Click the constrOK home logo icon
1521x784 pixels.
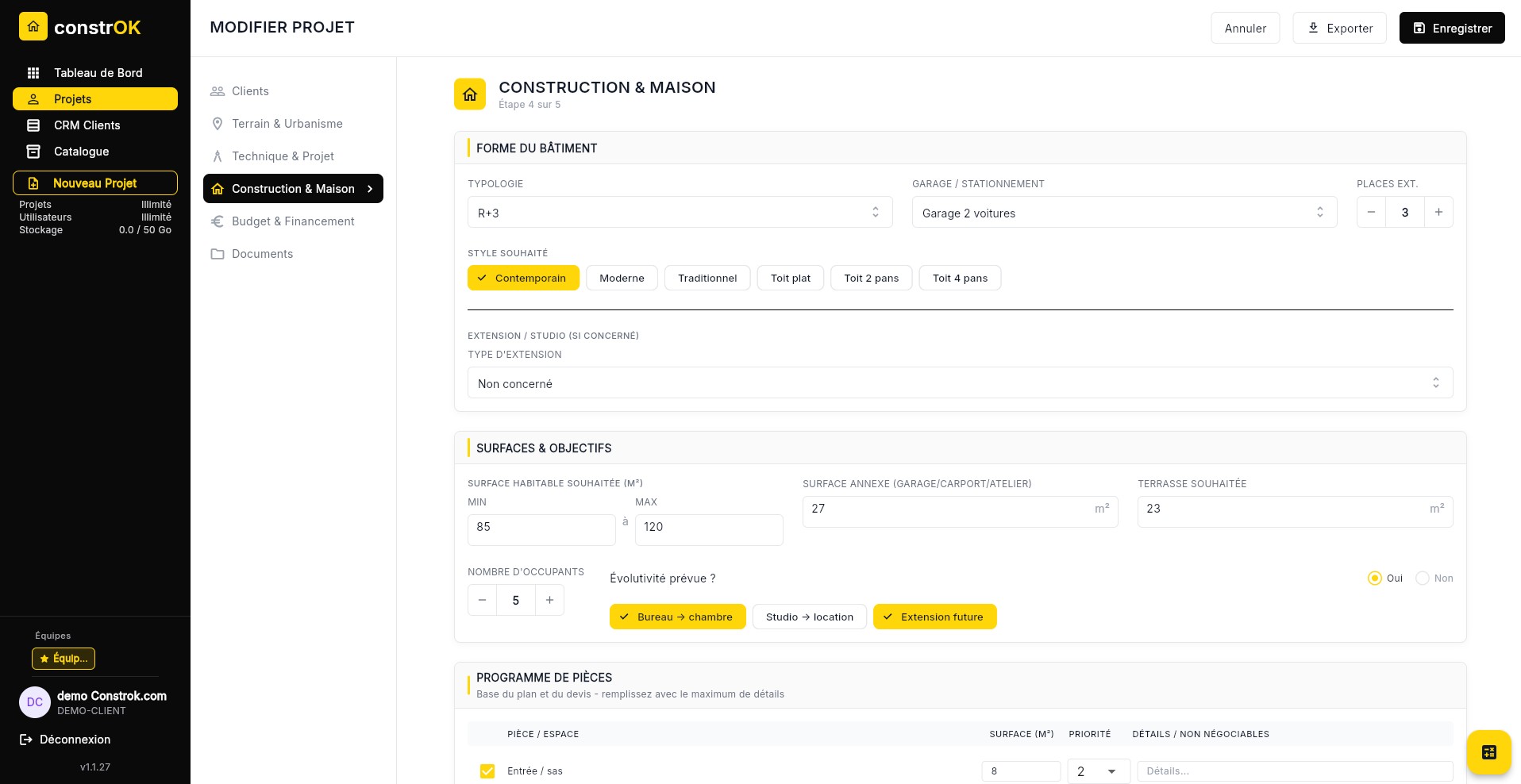tap(33, 27)
